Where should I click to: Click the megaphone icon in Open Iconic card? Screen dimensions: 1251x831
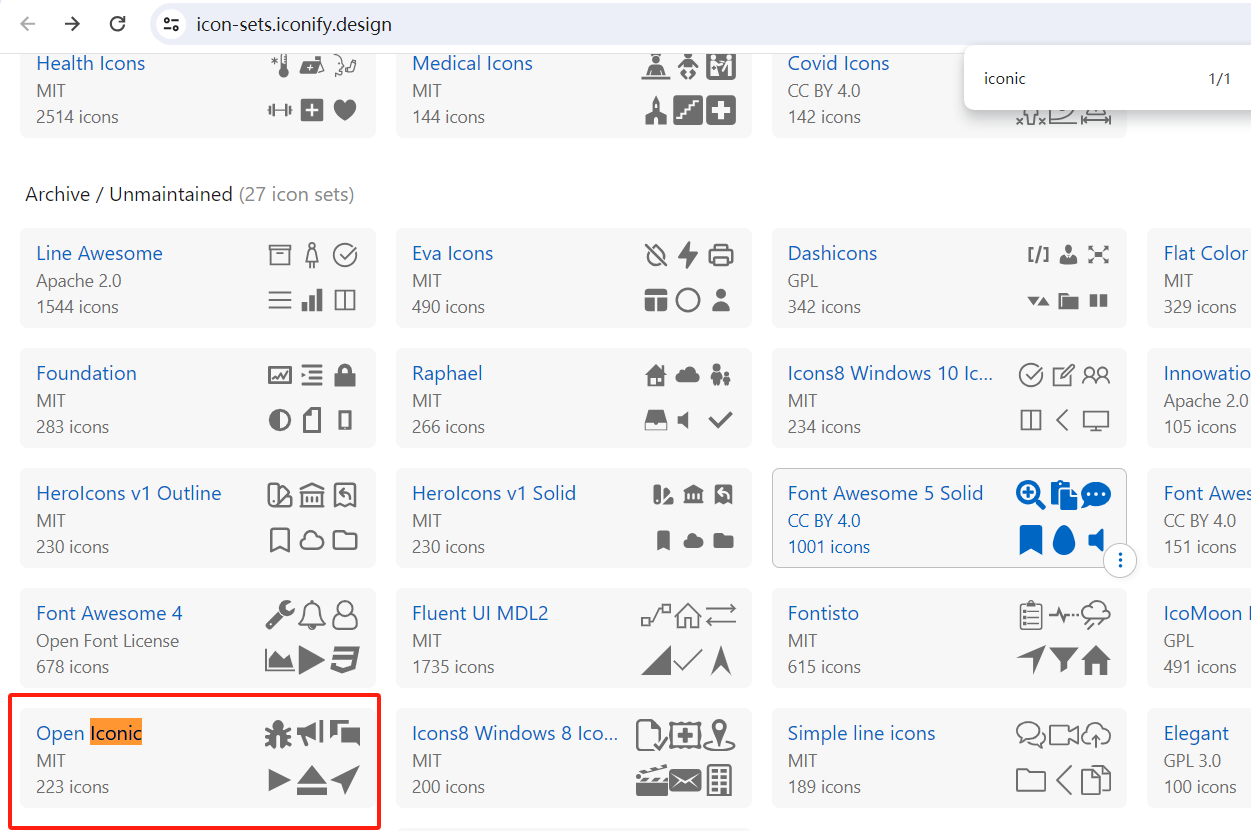click(x=311, y=733)
